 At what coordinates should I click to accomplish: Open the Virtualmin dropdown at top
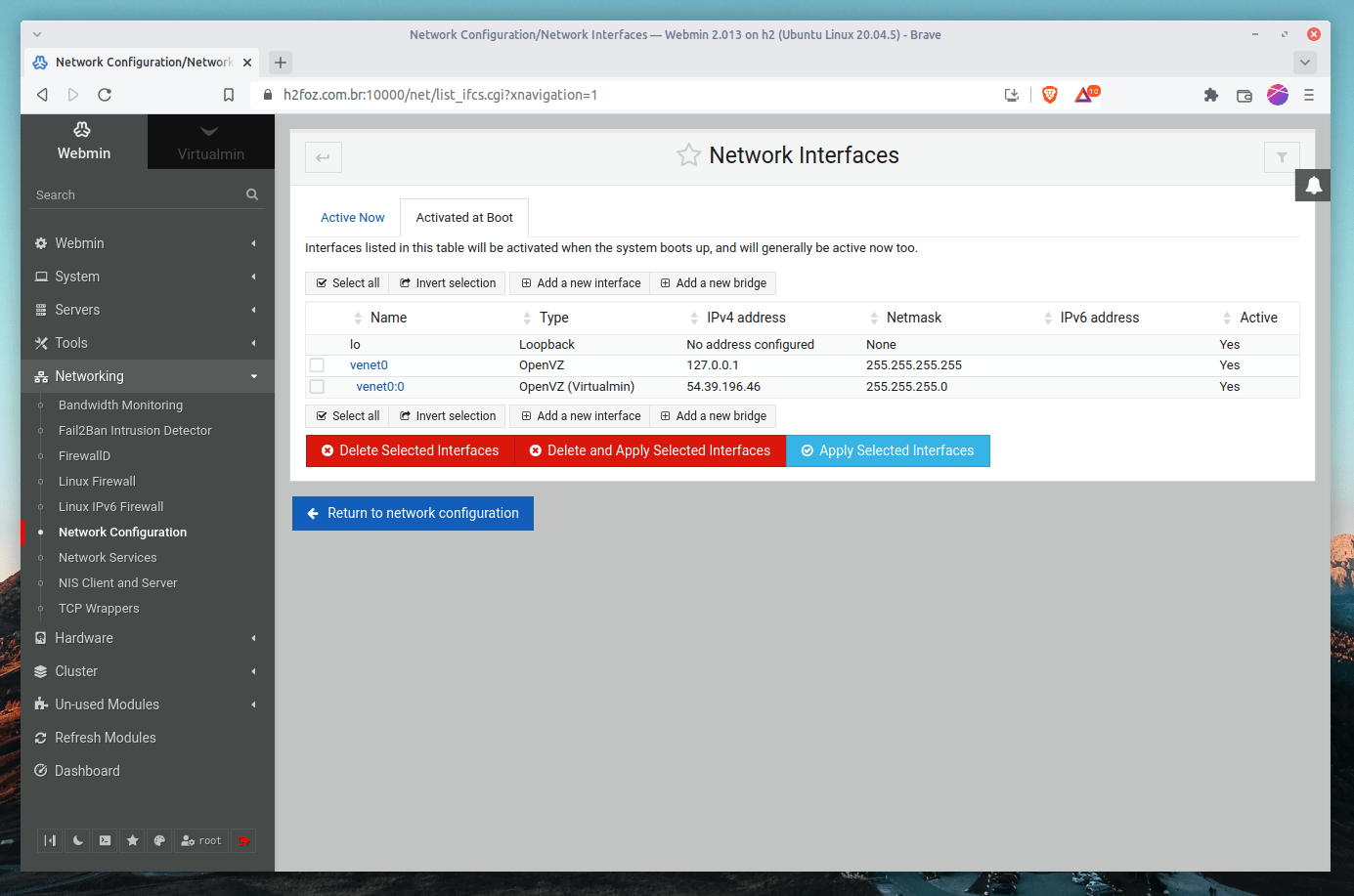[210, 142]
